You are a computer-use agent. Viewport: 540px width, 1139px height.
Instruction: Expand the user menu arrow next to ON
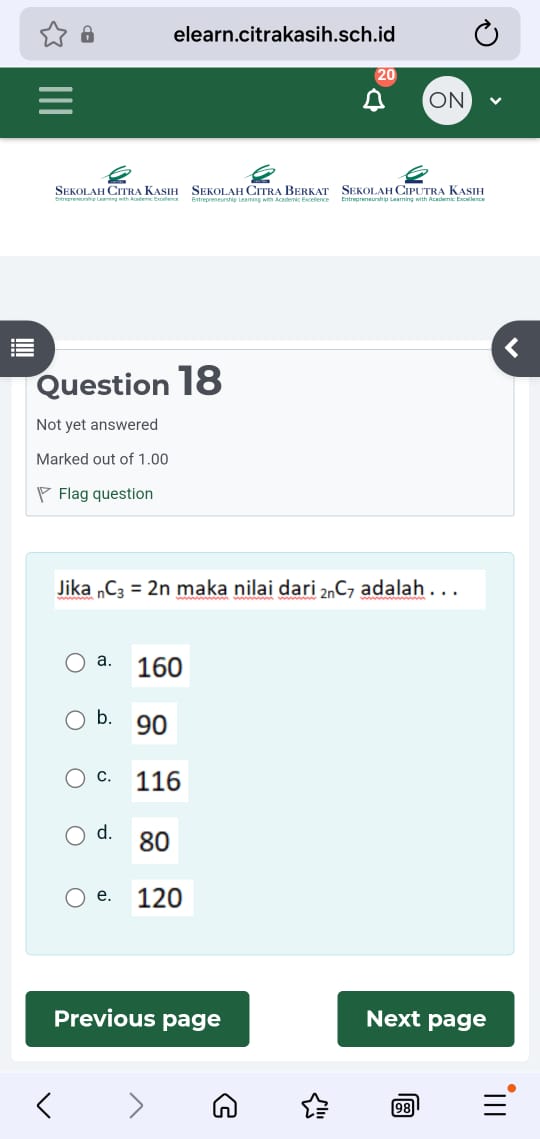coord(496,101)
